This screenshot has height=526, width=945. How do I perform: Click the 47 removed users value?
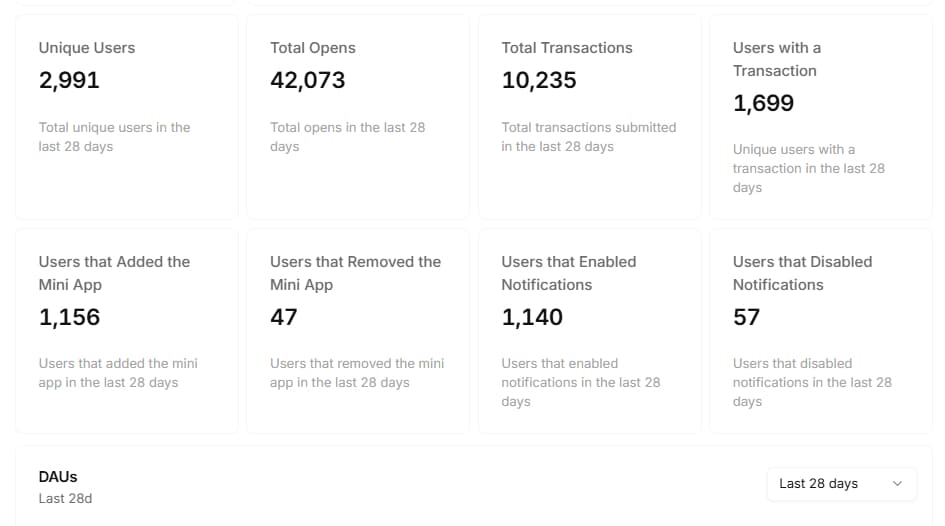tap(284, 317)
